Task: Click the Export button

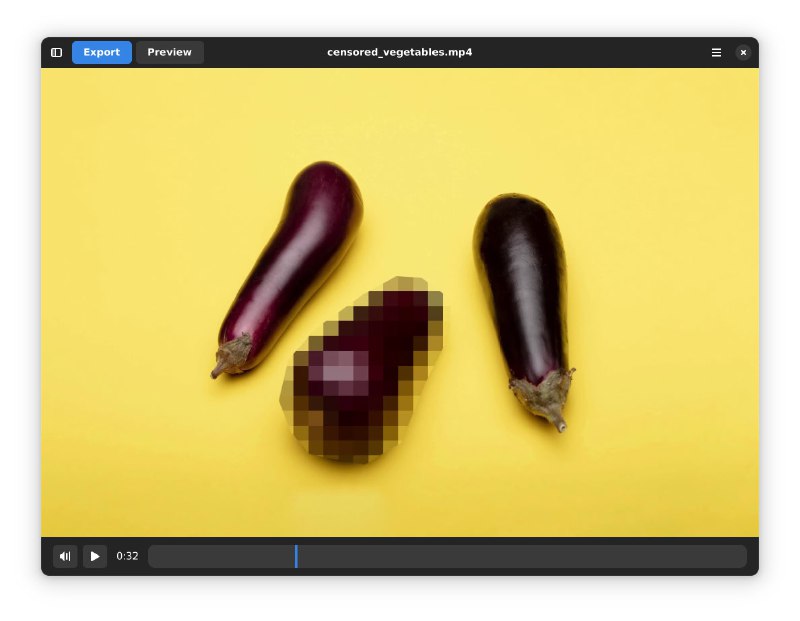Action: 102,53
